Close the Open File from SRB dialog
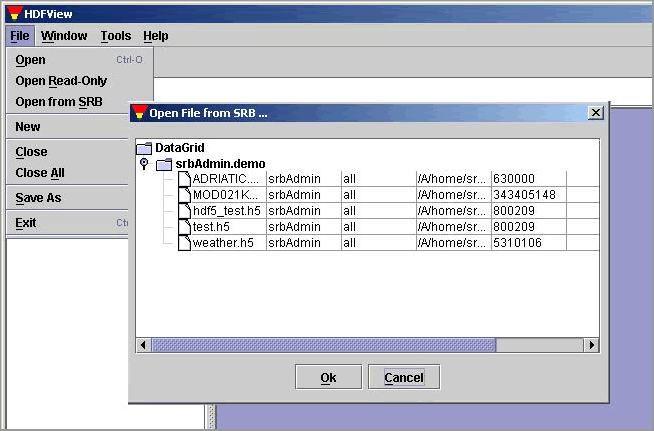Screen dimensions: 654x431 tap(596, 113)
